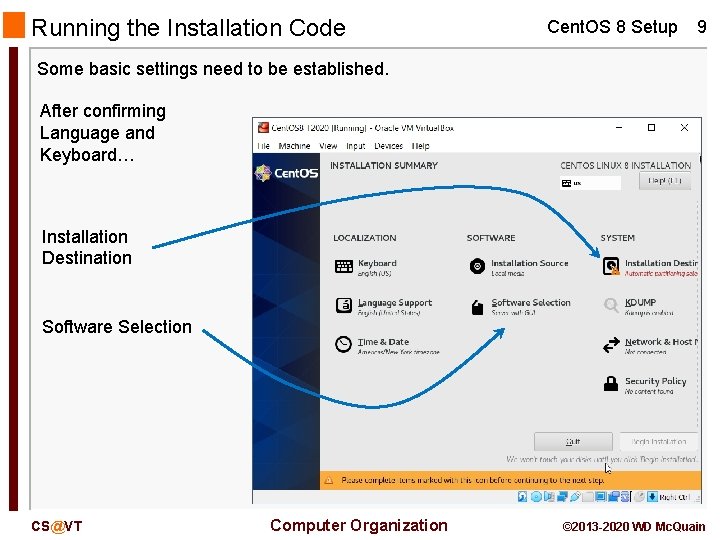This screenshot has height=540, width=720.
Task: Click the 'us' keyboard layout indicator
Action: 590,183
